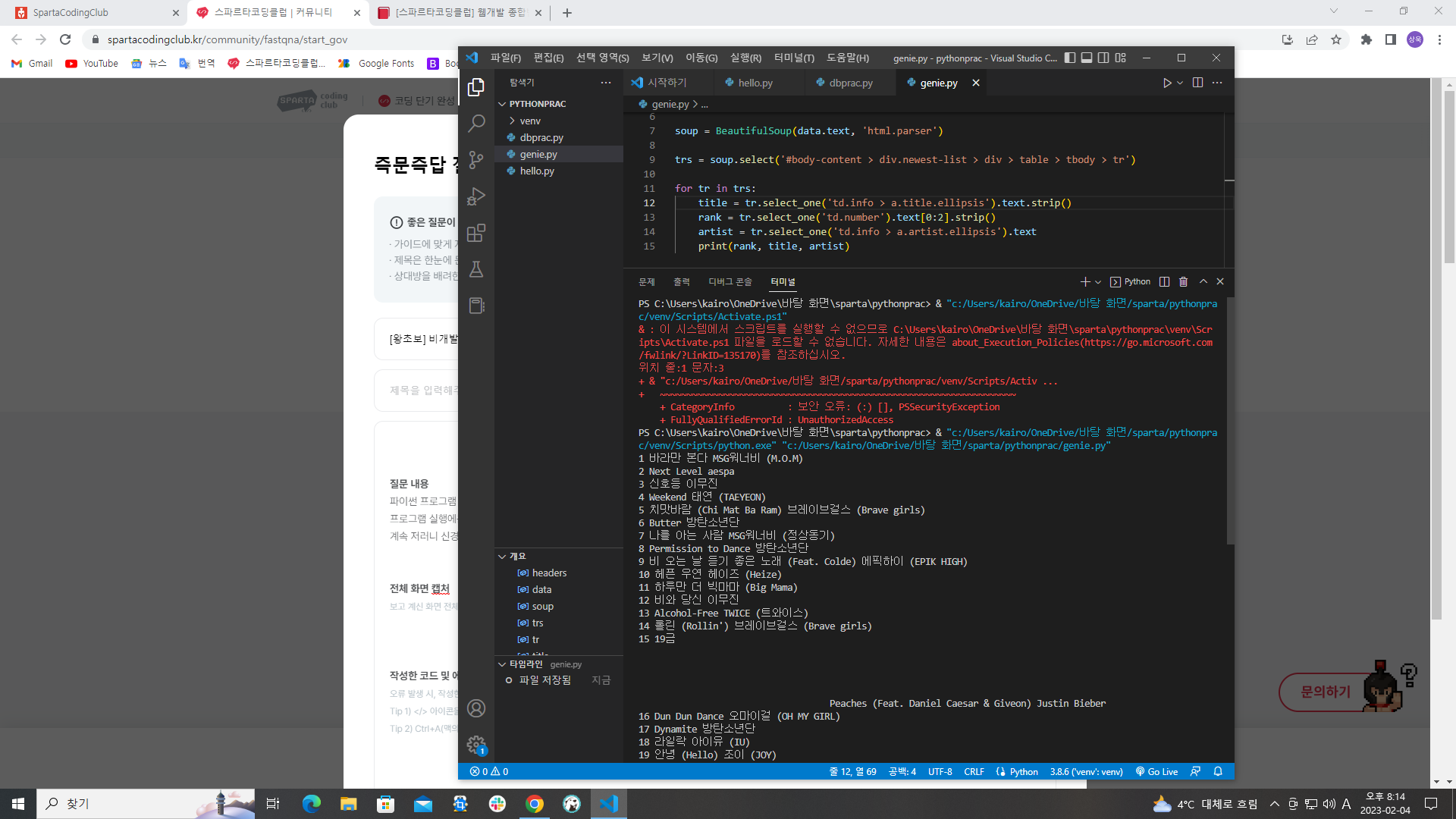Toggle the secondary sidebar layout

(1103, 58)
